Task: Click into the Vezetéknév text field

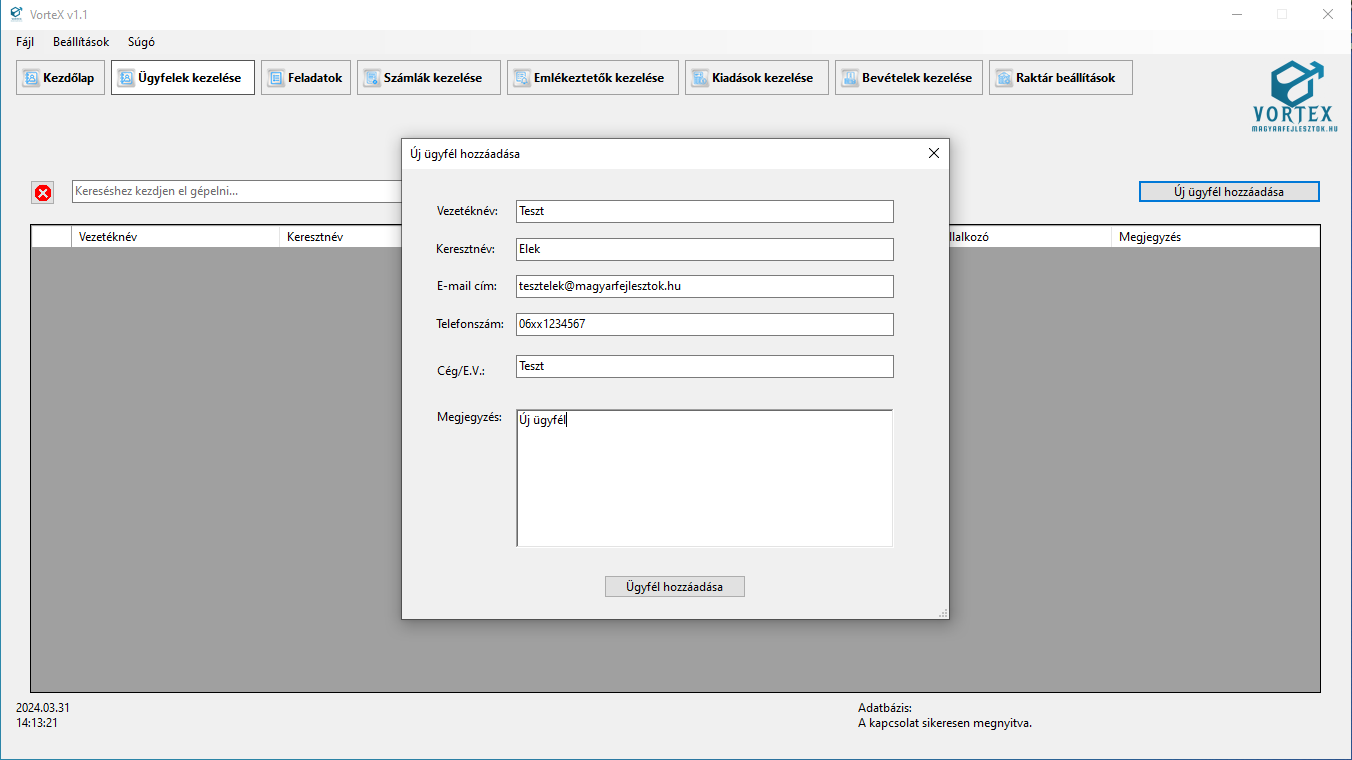Action: pyautogui.click(x=704, y=211)
